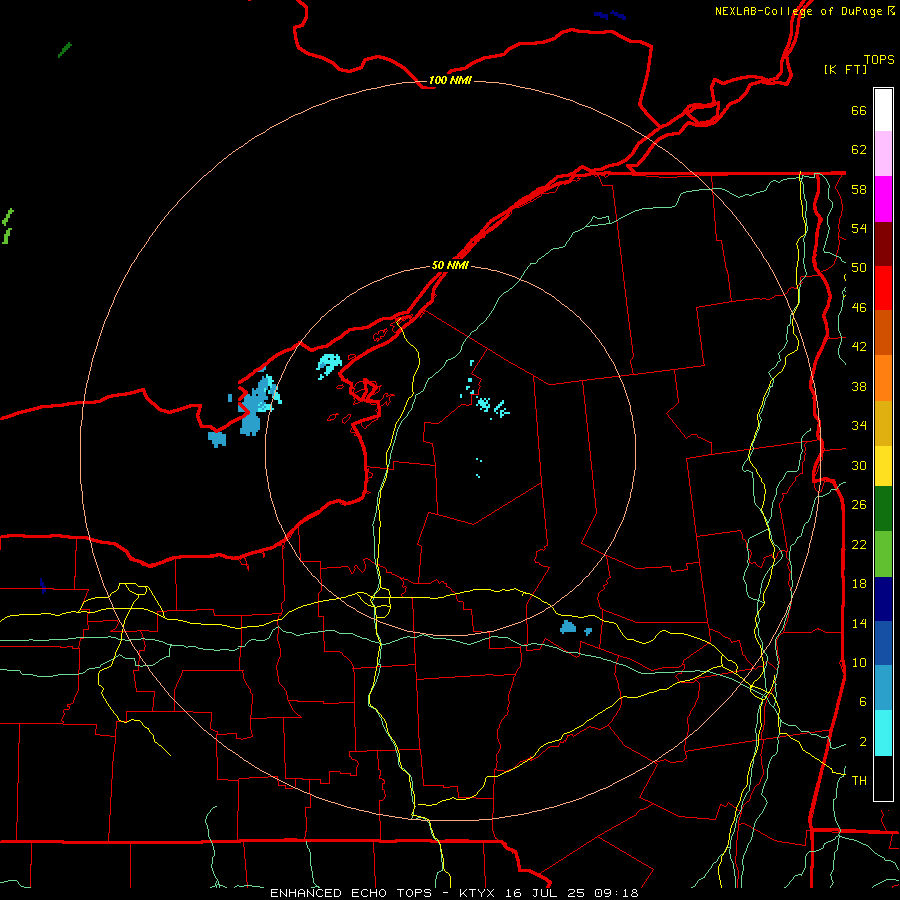The image size is (900, 900).
Task: Click the bright red legend swatch
Action: tap(883, 288)
